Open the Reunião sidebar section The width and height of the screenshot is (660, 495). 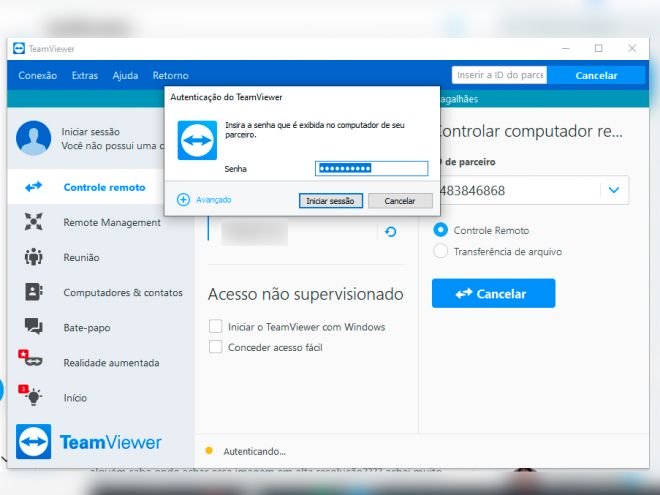coord(101,257)
